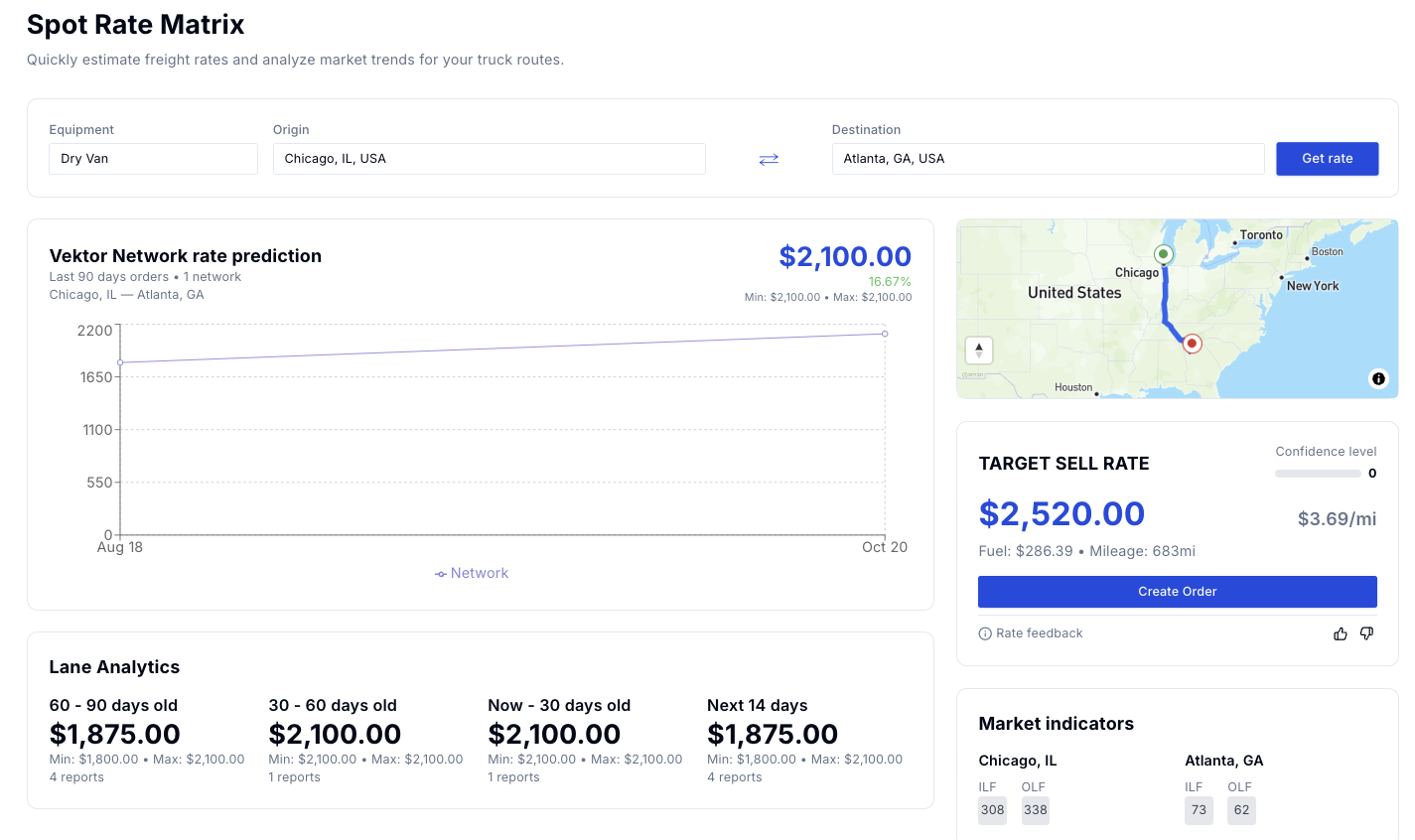Click the Origin field with Chicago, IL

coord(489,159)
